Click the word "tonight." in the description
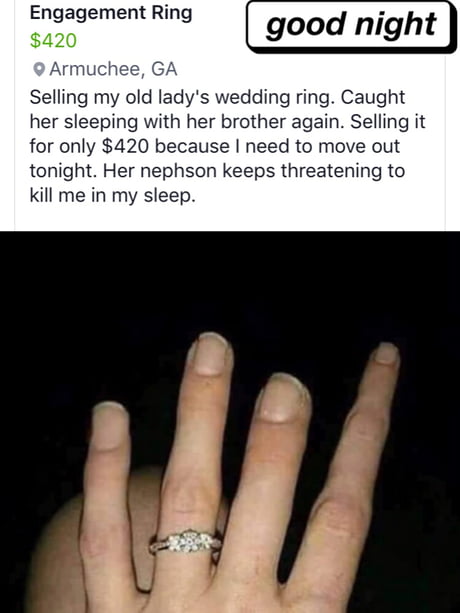Screen dimensions: 460x613 tap(63, 171)
